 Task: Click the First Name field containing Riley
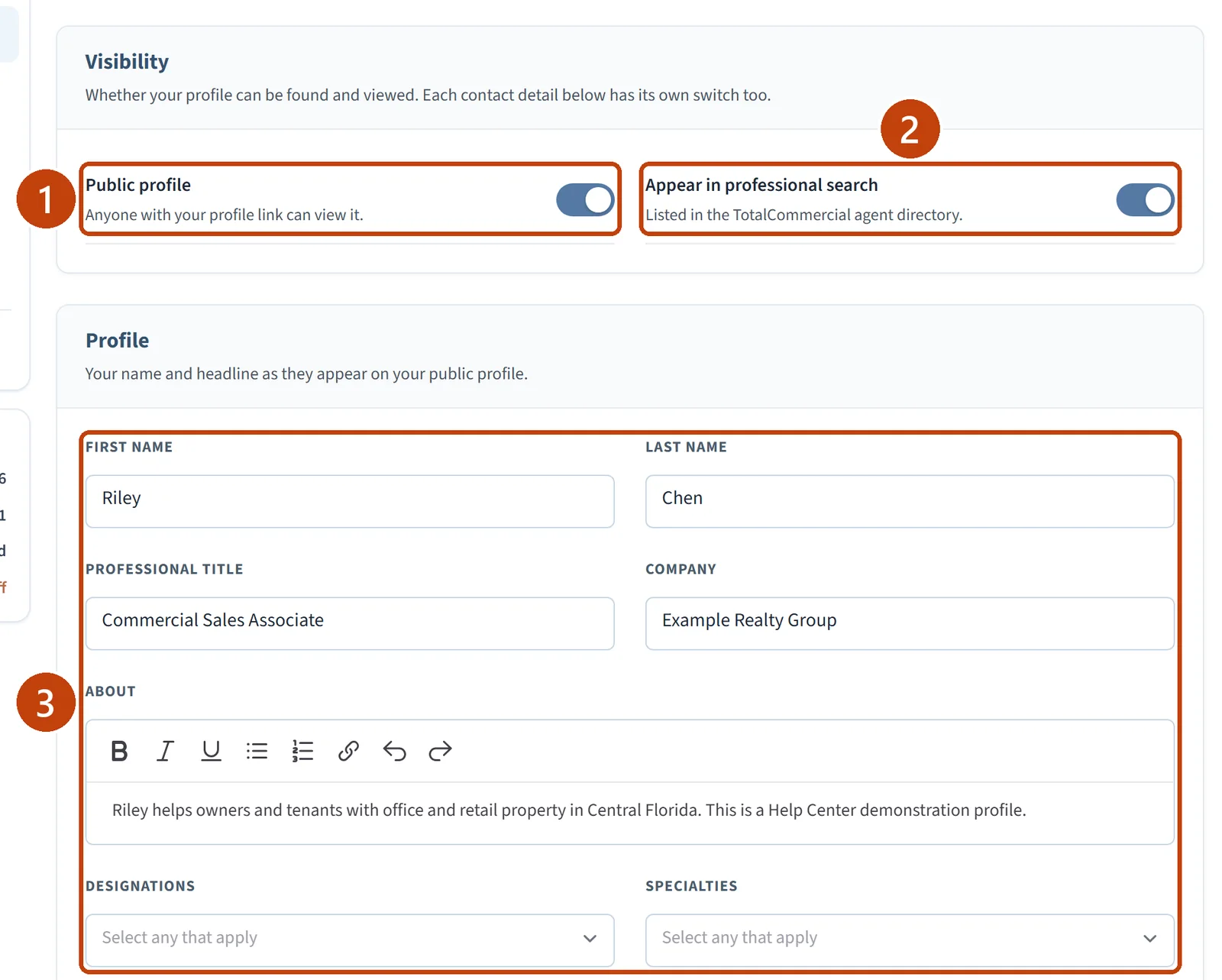point(350,501)
